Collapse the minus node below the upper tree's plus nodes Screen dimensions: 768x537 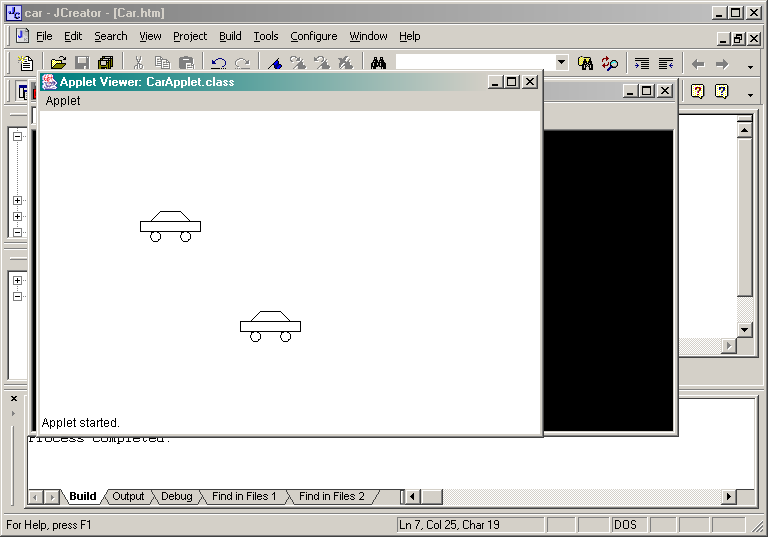tap(17, 232)
